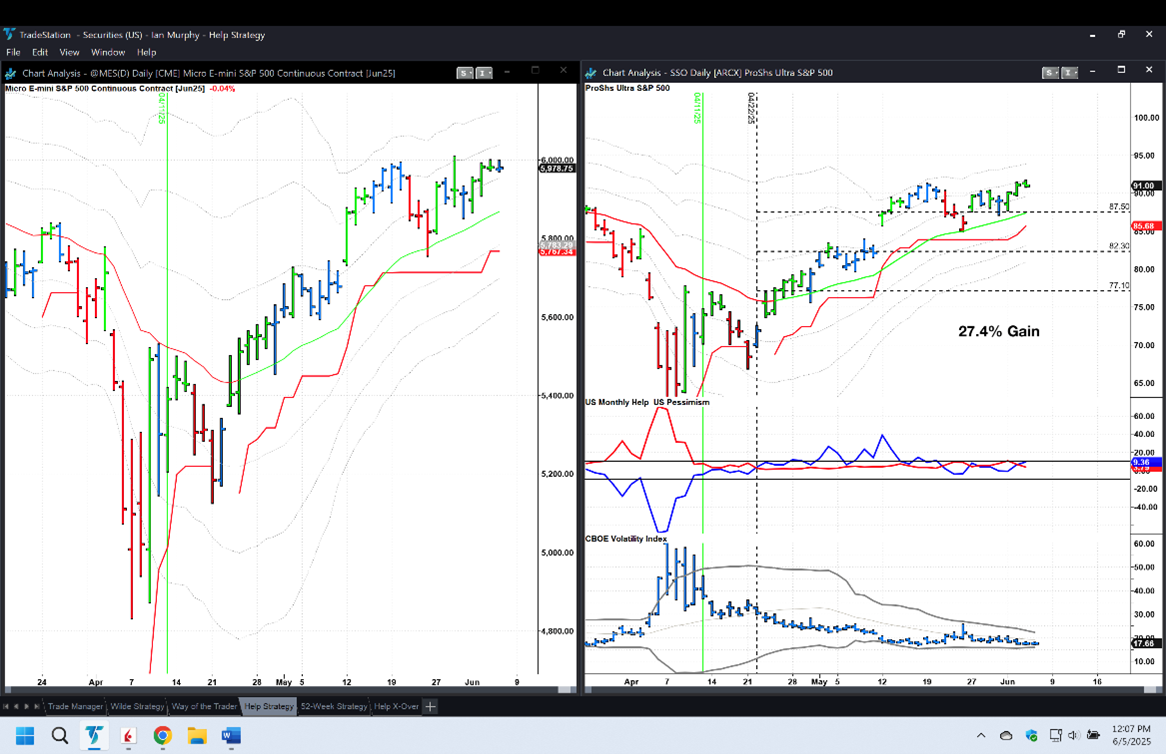Open the symbol link dropdown on the MES chart
This screenshot has width=1166, height=754.
click(x=465, y=73)
